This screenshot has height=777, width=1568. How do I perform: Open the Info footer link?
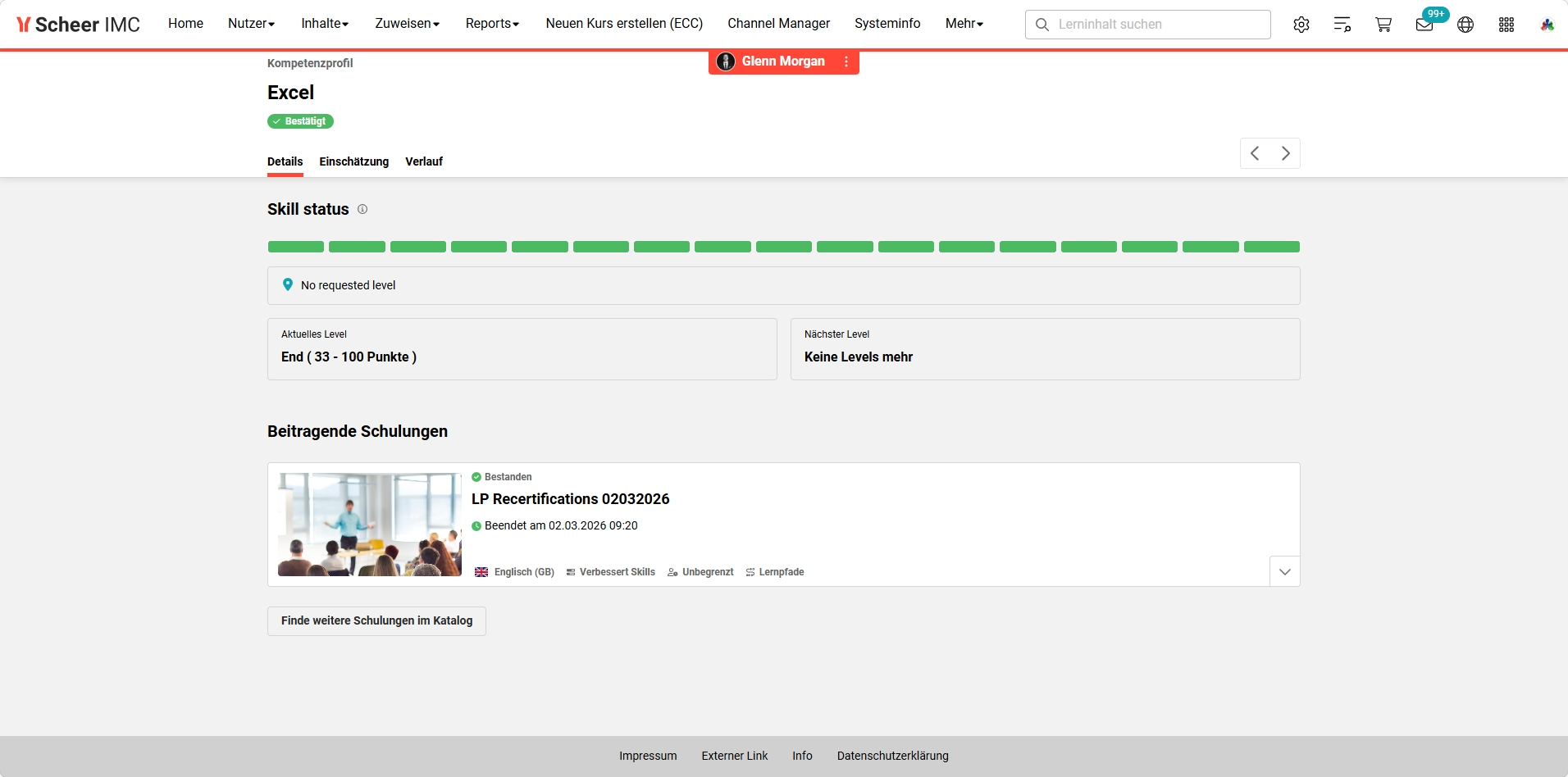point(803,756)
